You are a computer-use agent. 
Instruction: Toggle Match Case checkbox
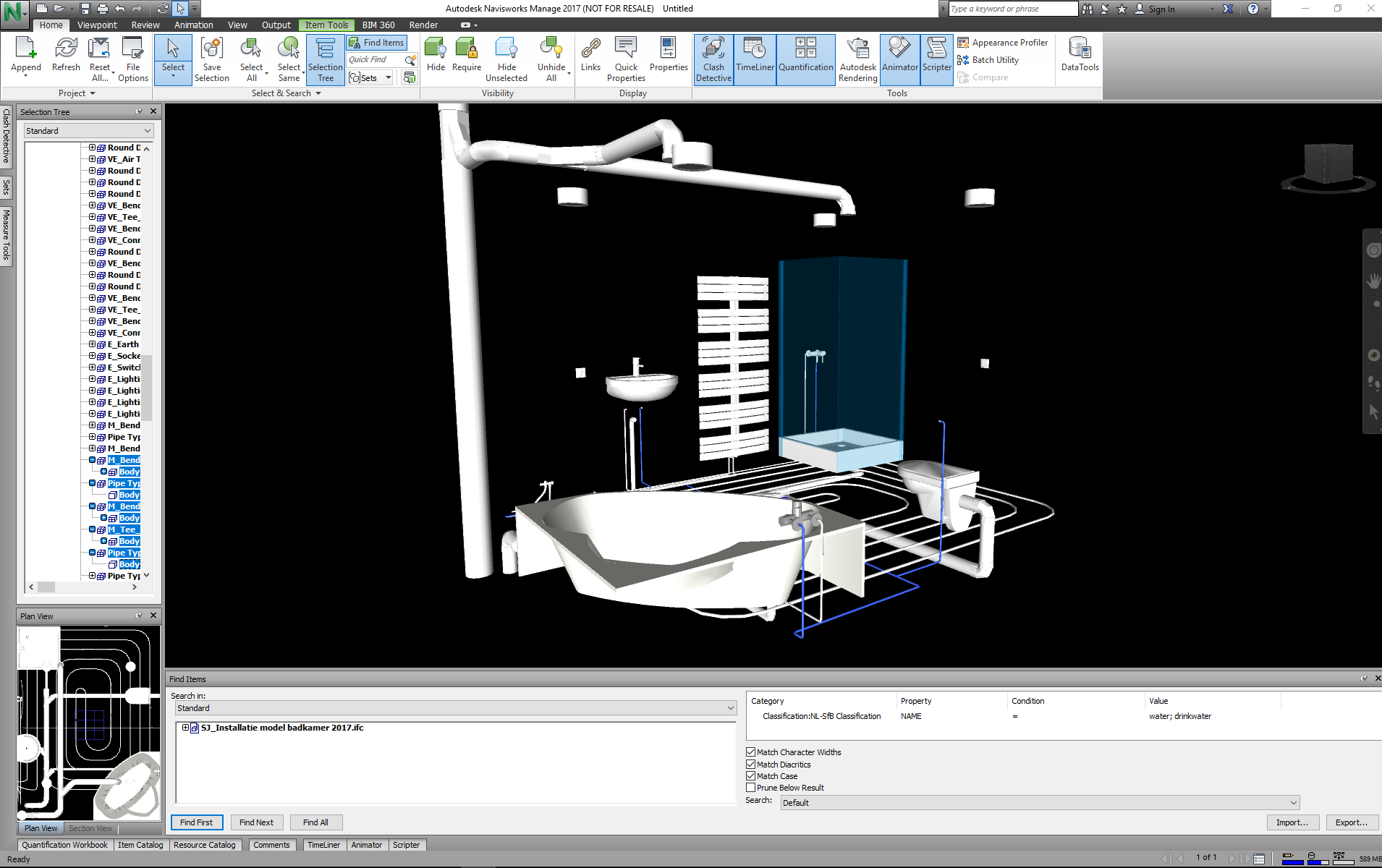pos(750,776)
